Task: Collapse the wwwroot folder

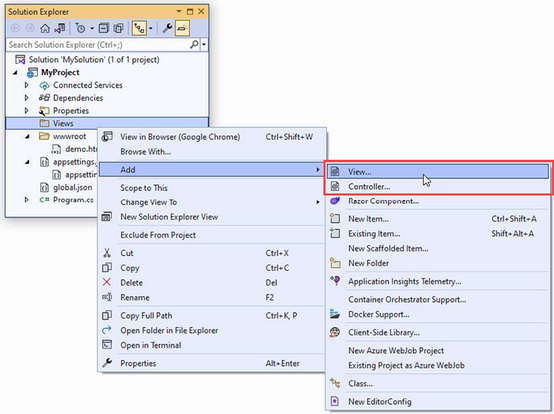Action: point(28,136)
